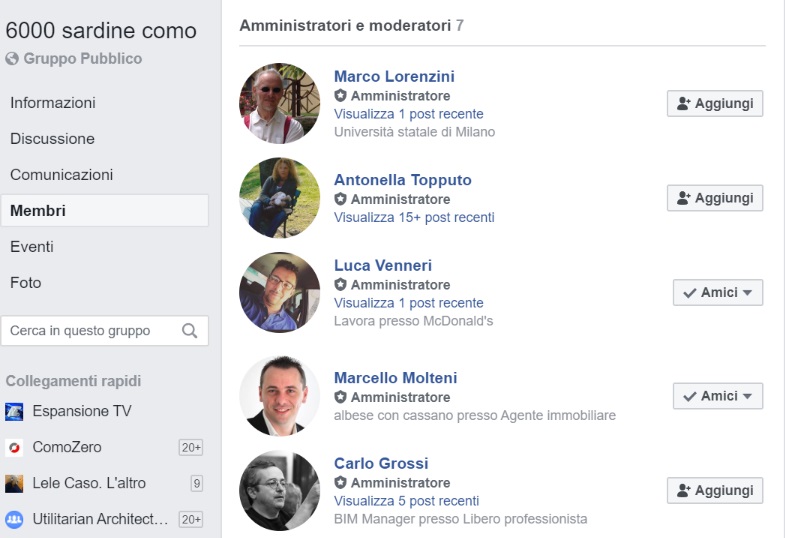This screenshot has width=785, height=538.
Task: Click the ComoZero shortcut icon
Action: tap(14, 447)
